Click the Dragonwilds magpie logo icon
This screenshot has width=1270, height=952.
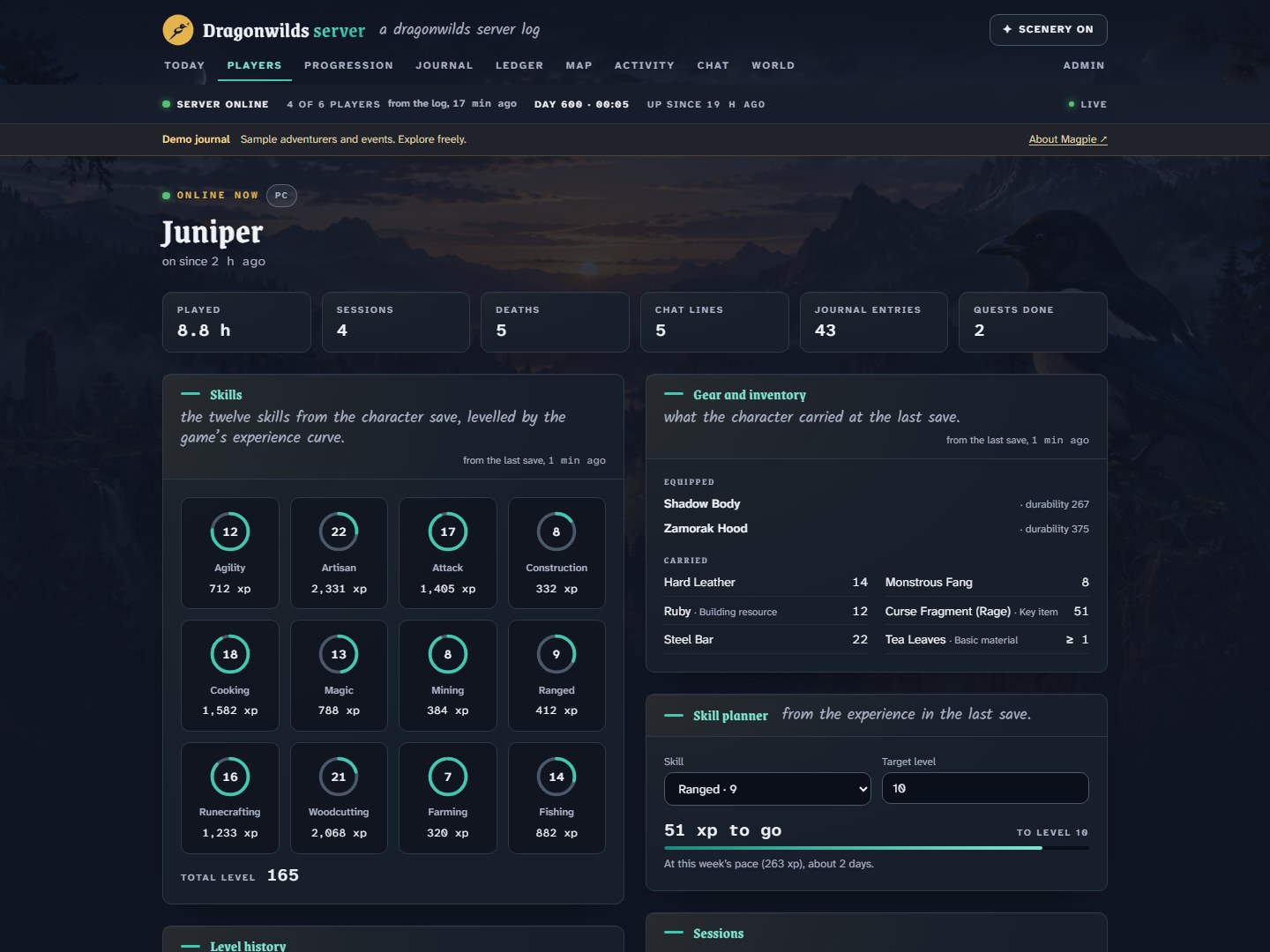[x=178, y=30]
